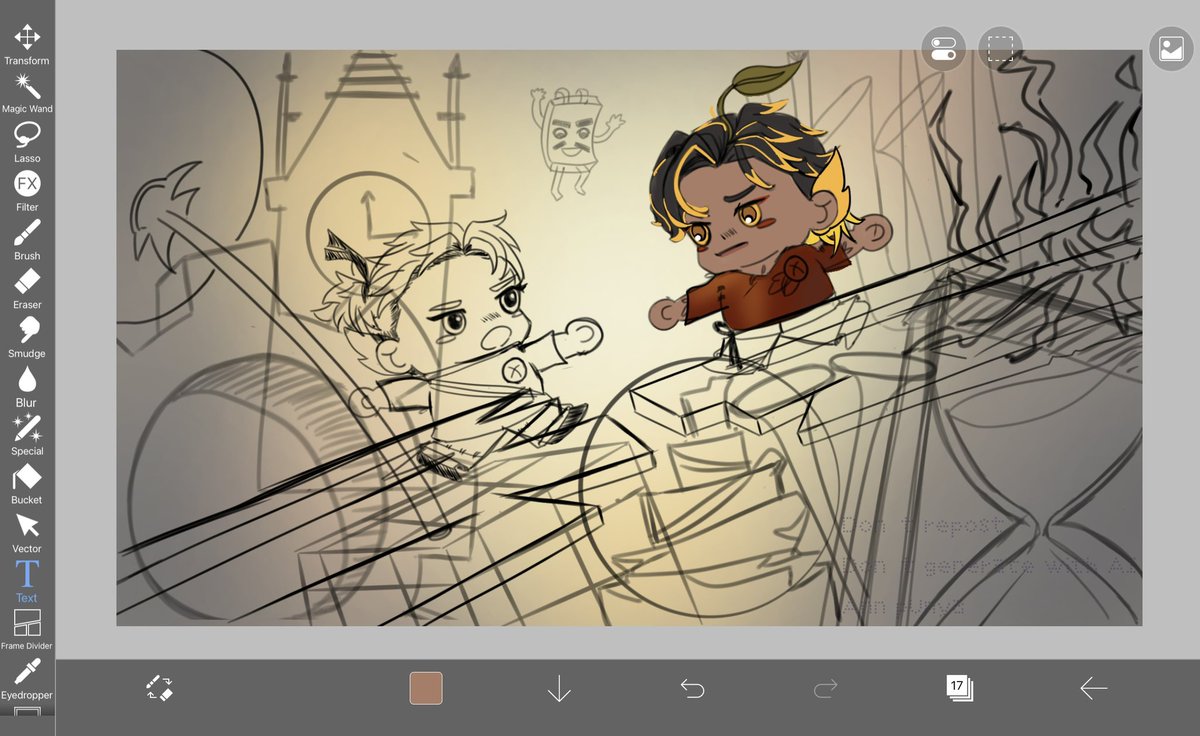The height and width of the screenshot is (736, 1200).
Task: Choose the Special brush tool
Action: pos(27,435)
